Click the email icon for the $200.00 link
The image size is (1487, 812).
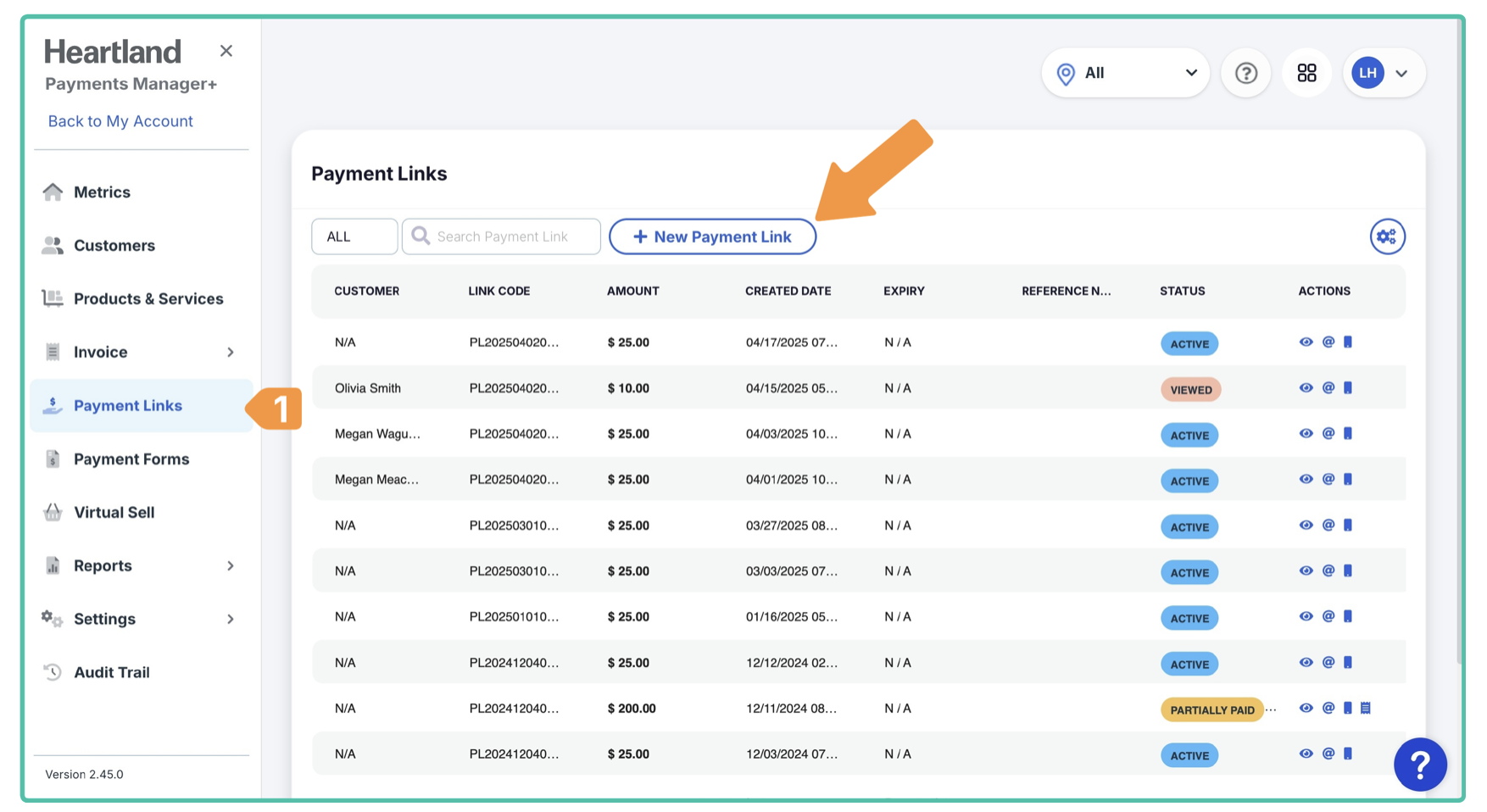[1328, 709]
